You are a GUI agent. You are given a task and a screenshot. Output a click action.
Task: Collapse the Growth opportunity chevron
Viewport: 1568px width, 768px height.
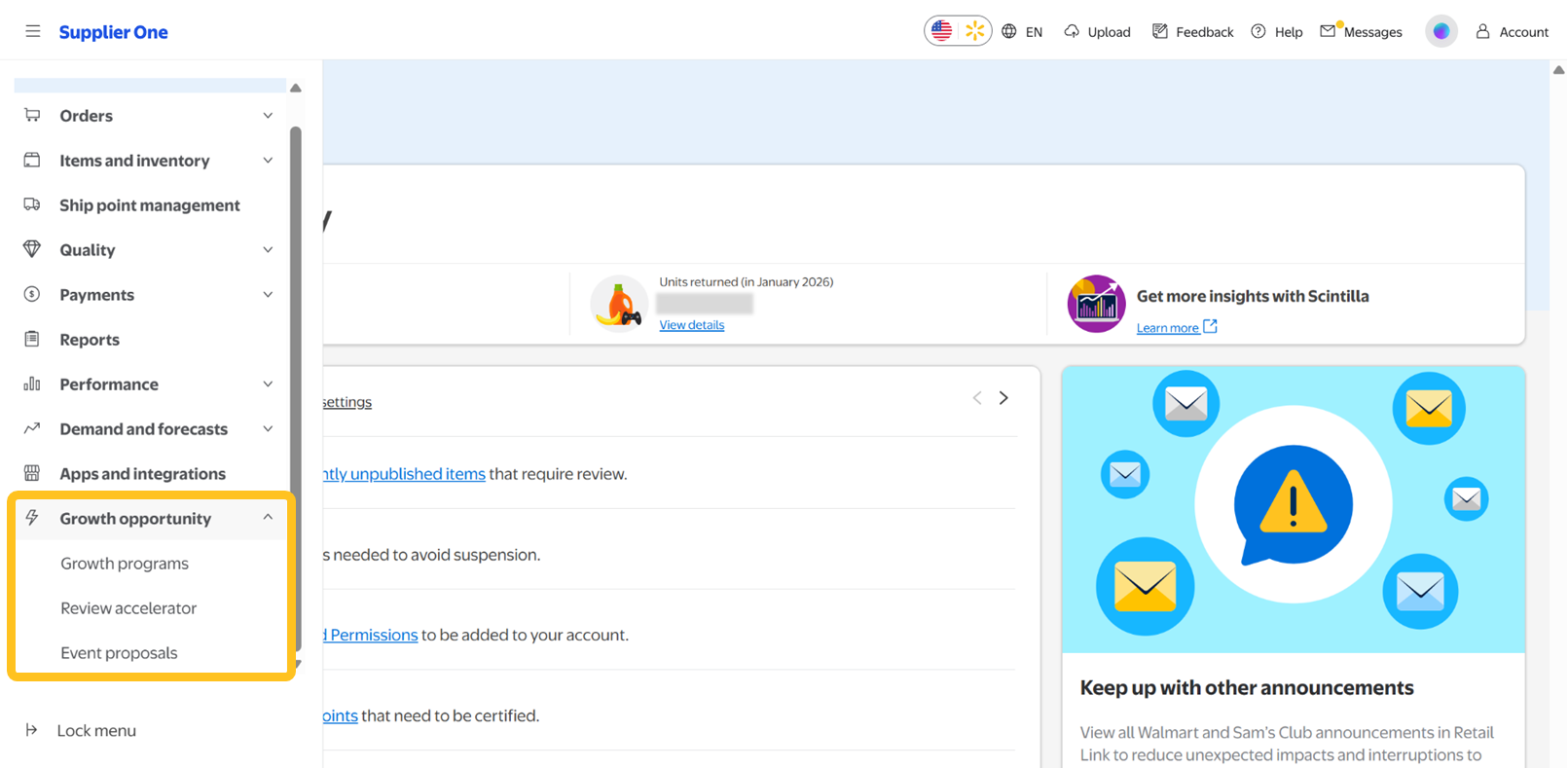268,518
